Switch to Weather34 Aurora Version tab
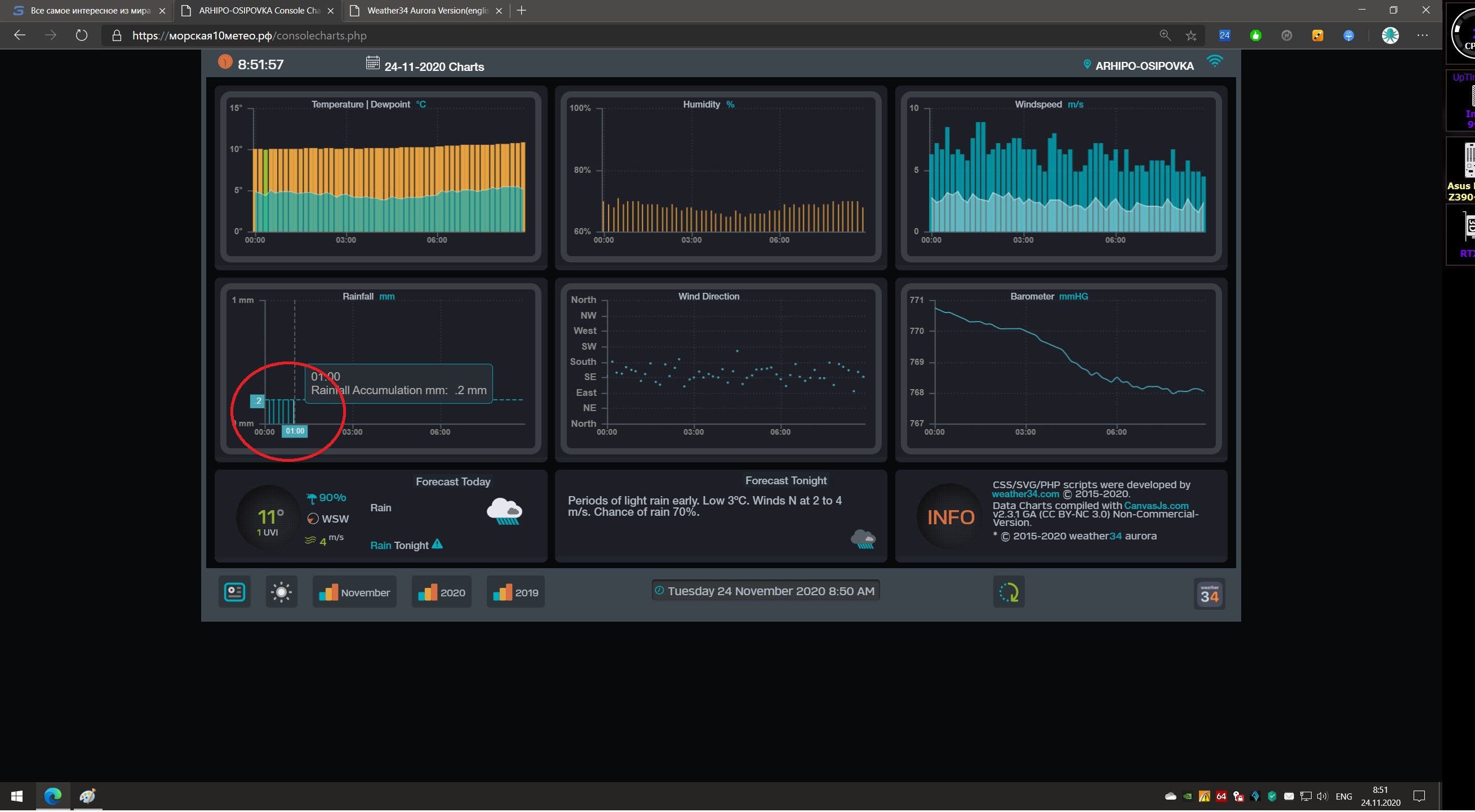The height and width of the screenshot is (812, 1475). [x=426, y=10]
